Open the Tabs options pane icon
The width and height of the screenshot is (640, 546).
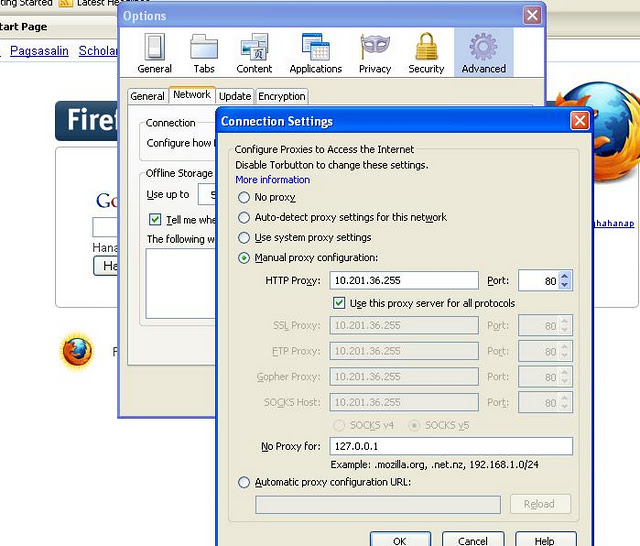pos(204,53)
